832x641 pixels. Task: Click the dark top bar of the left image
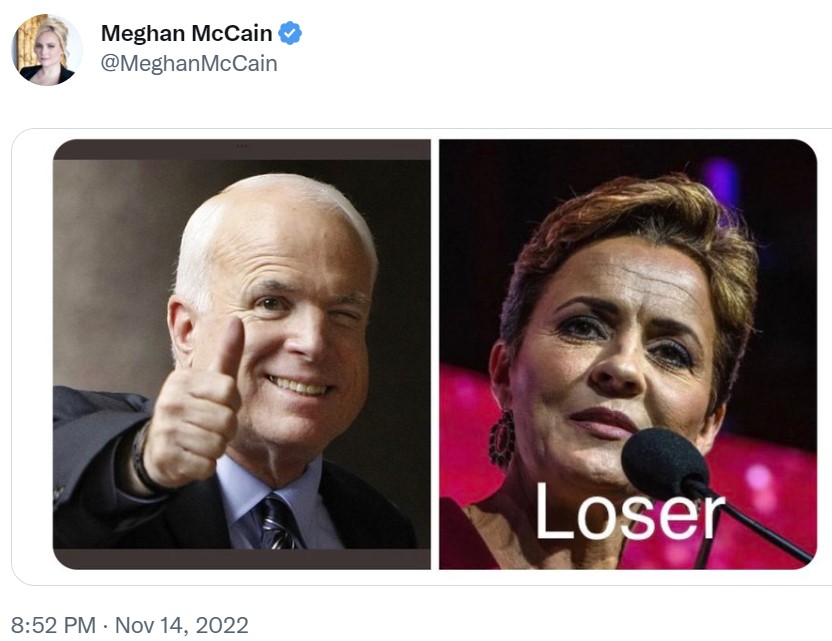pyautogui.click(x=241, y=150)
